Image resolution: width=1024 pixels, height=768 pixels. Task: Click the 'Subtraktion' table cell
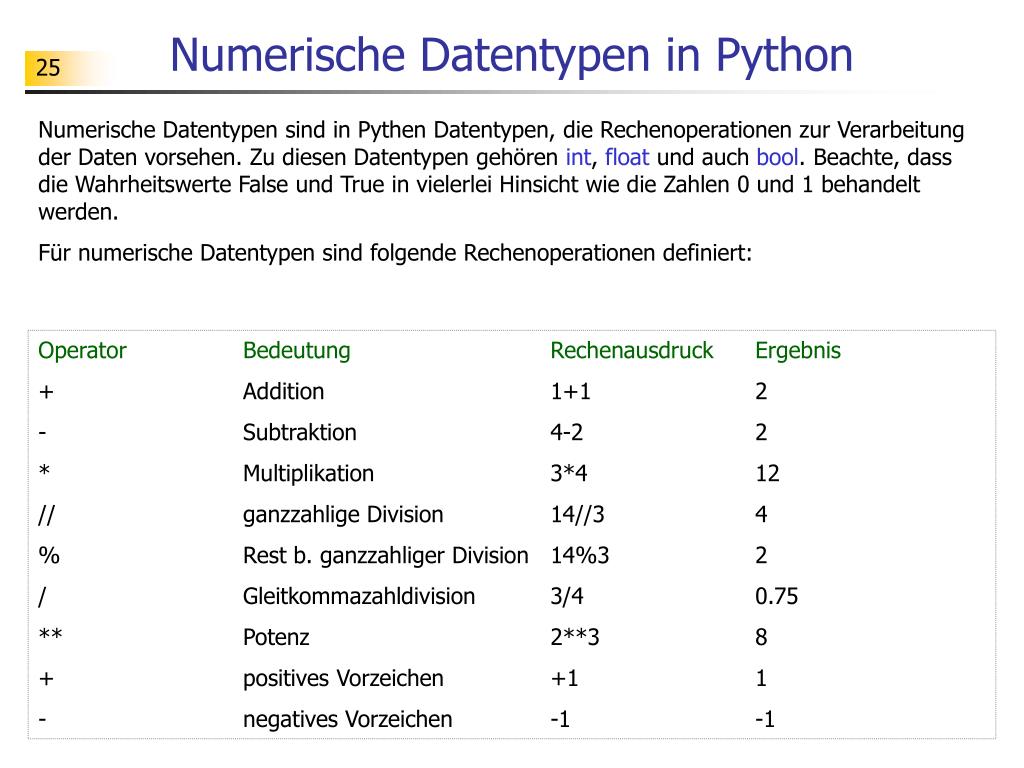pos(300,432)
